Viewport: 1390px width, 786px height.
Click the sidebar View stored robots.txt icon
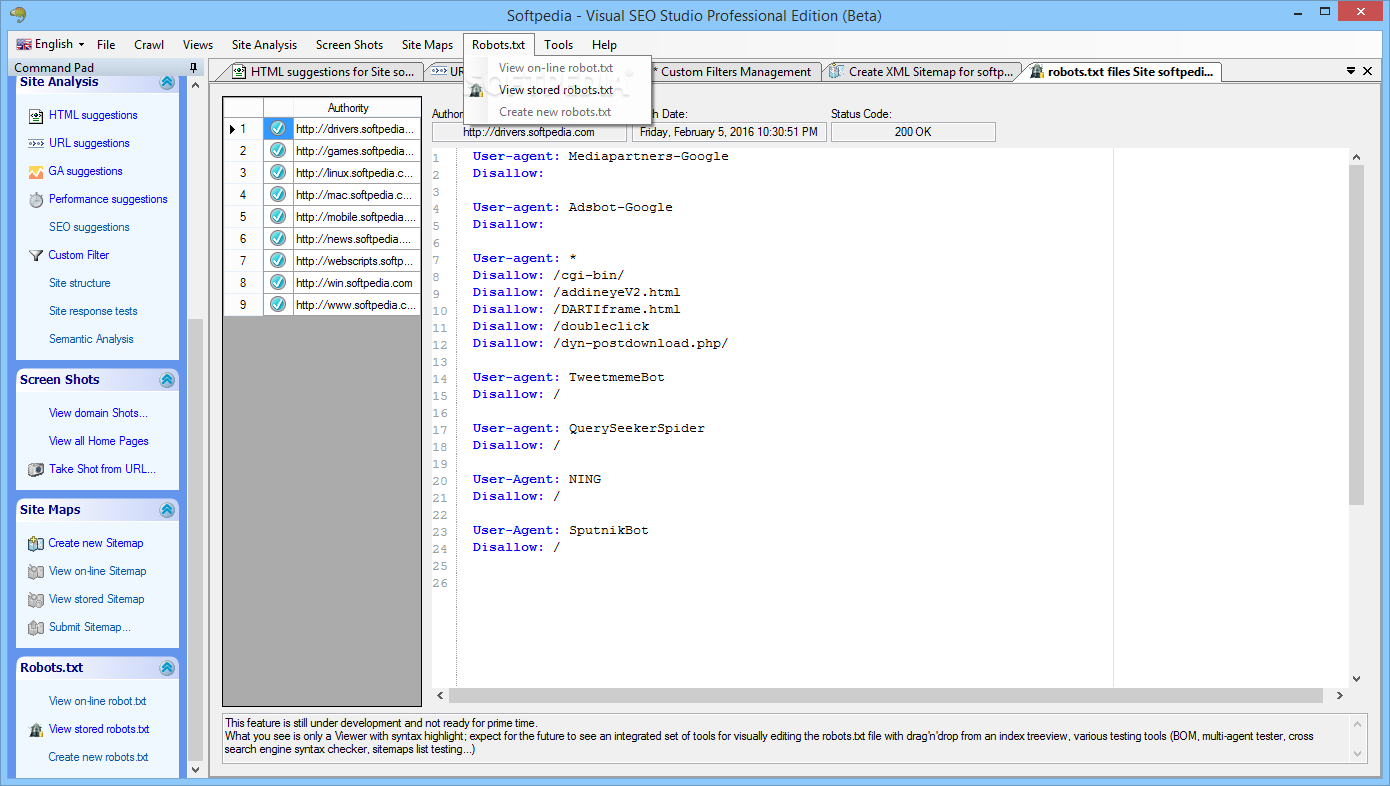point(36,729)
